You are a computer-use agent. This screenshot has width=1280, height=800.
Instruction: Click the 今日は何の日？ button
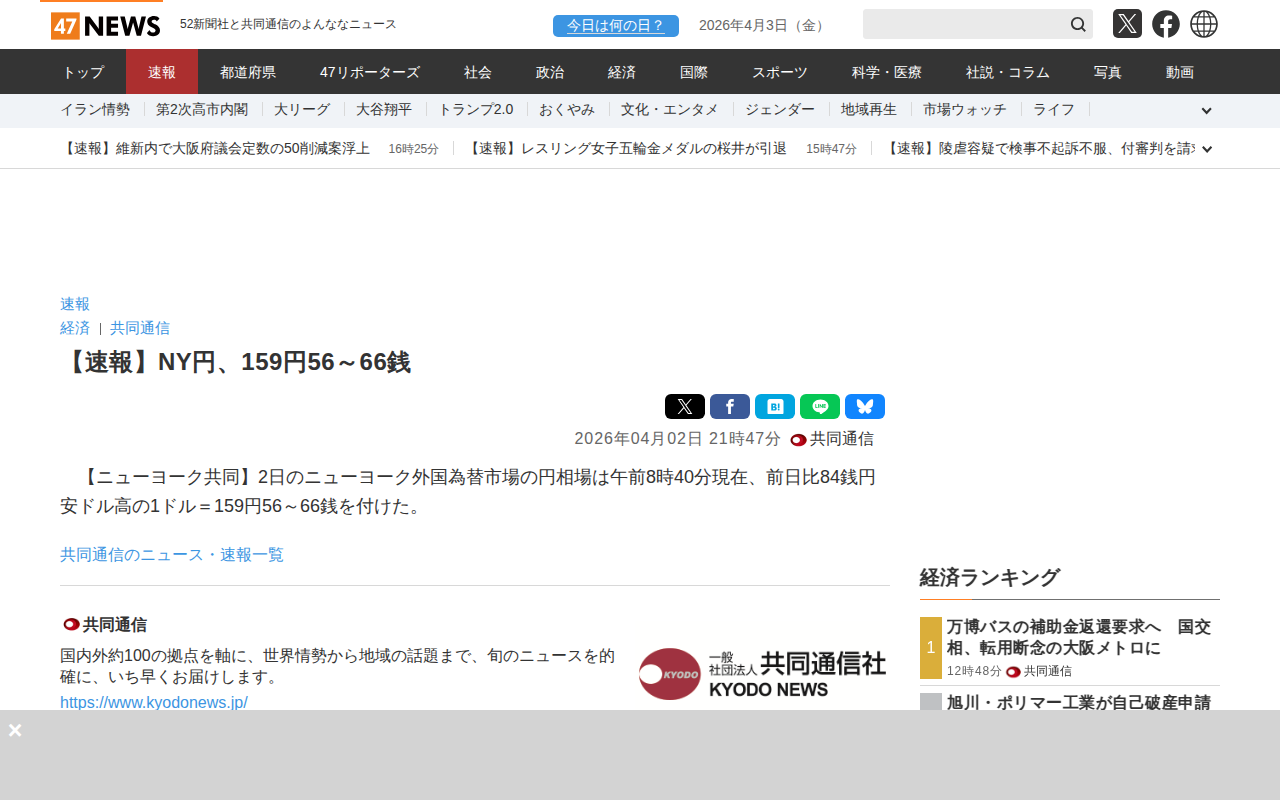[x=615, y=26]
